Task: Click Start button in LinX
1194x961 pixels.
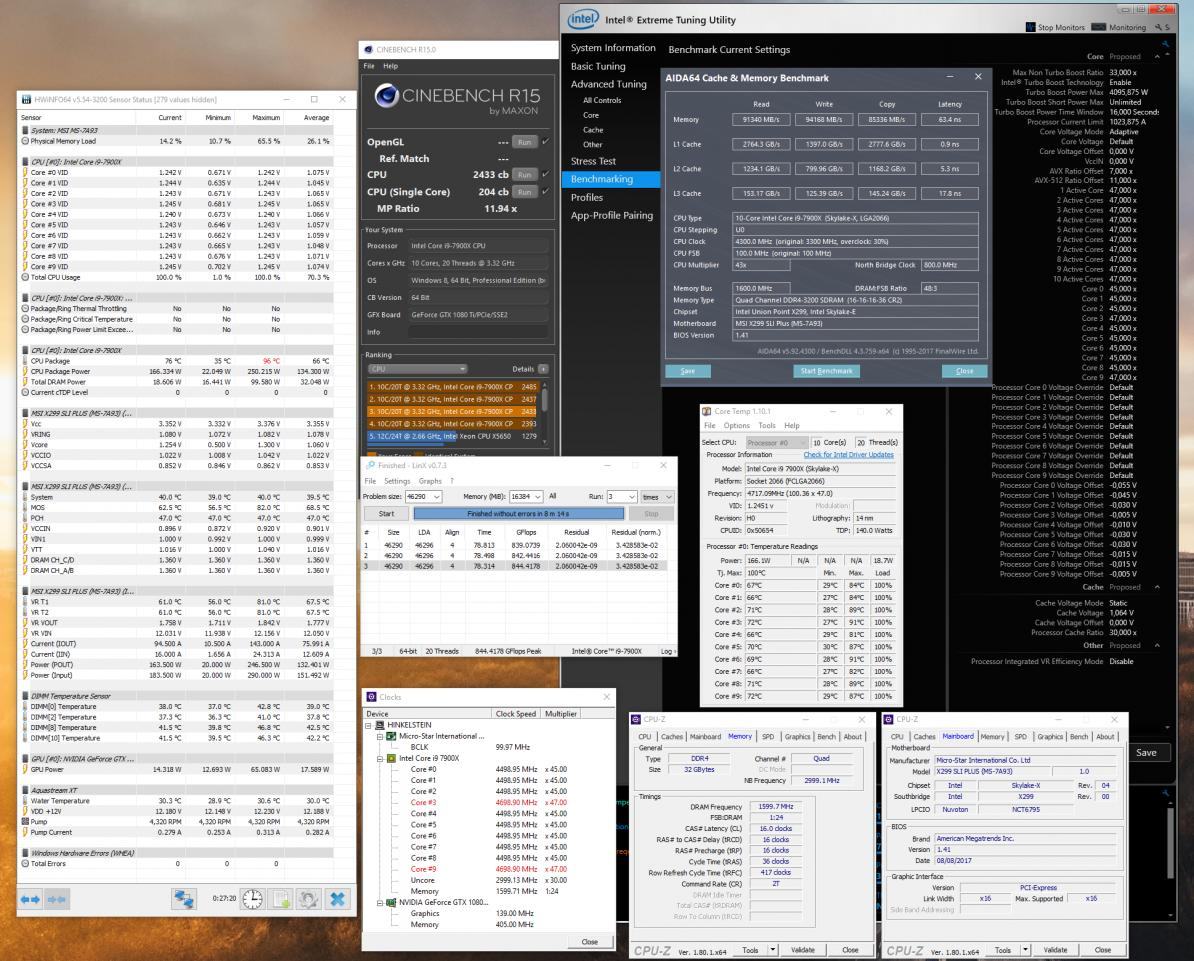Action: (x=387, y=514)
